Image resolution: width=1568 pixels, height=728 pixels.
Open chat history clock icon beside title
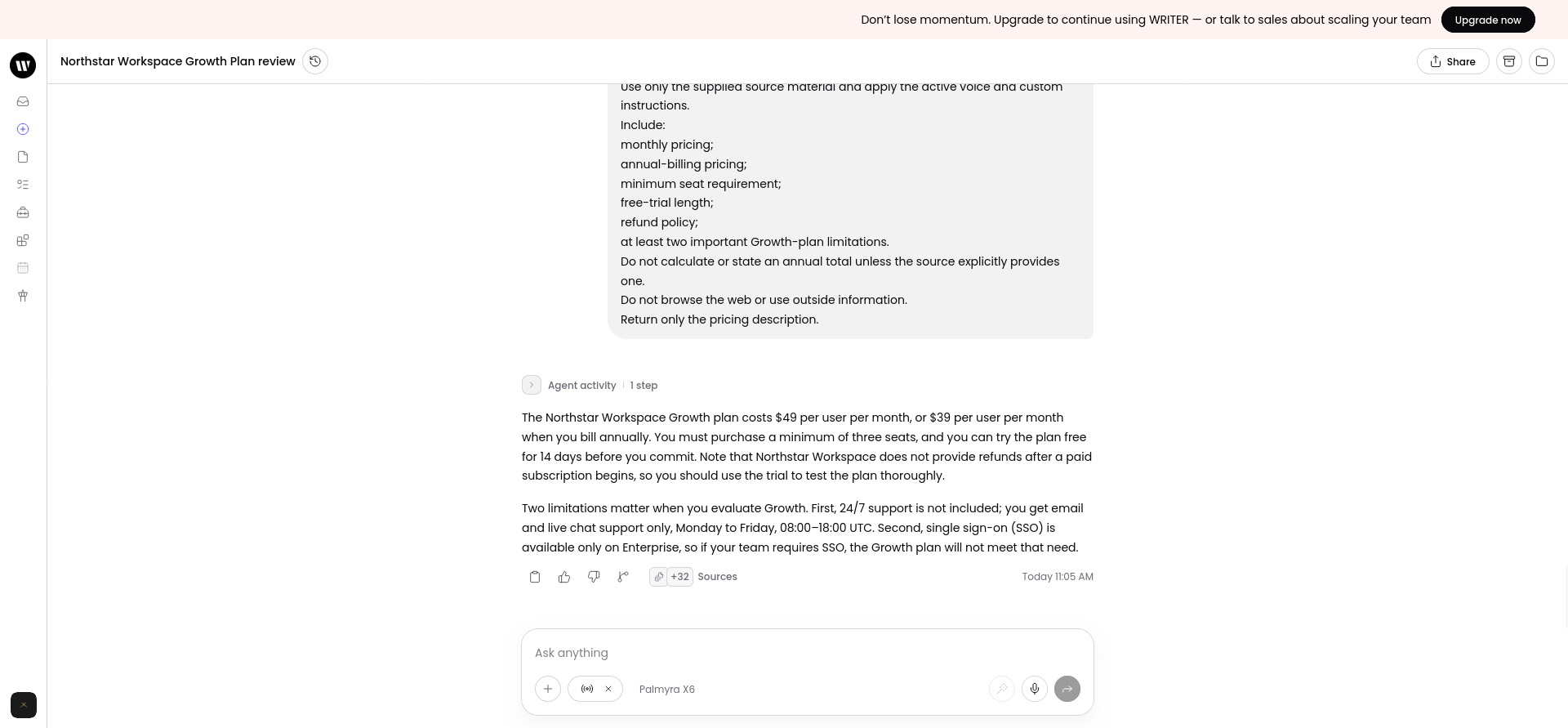[315, 61]
